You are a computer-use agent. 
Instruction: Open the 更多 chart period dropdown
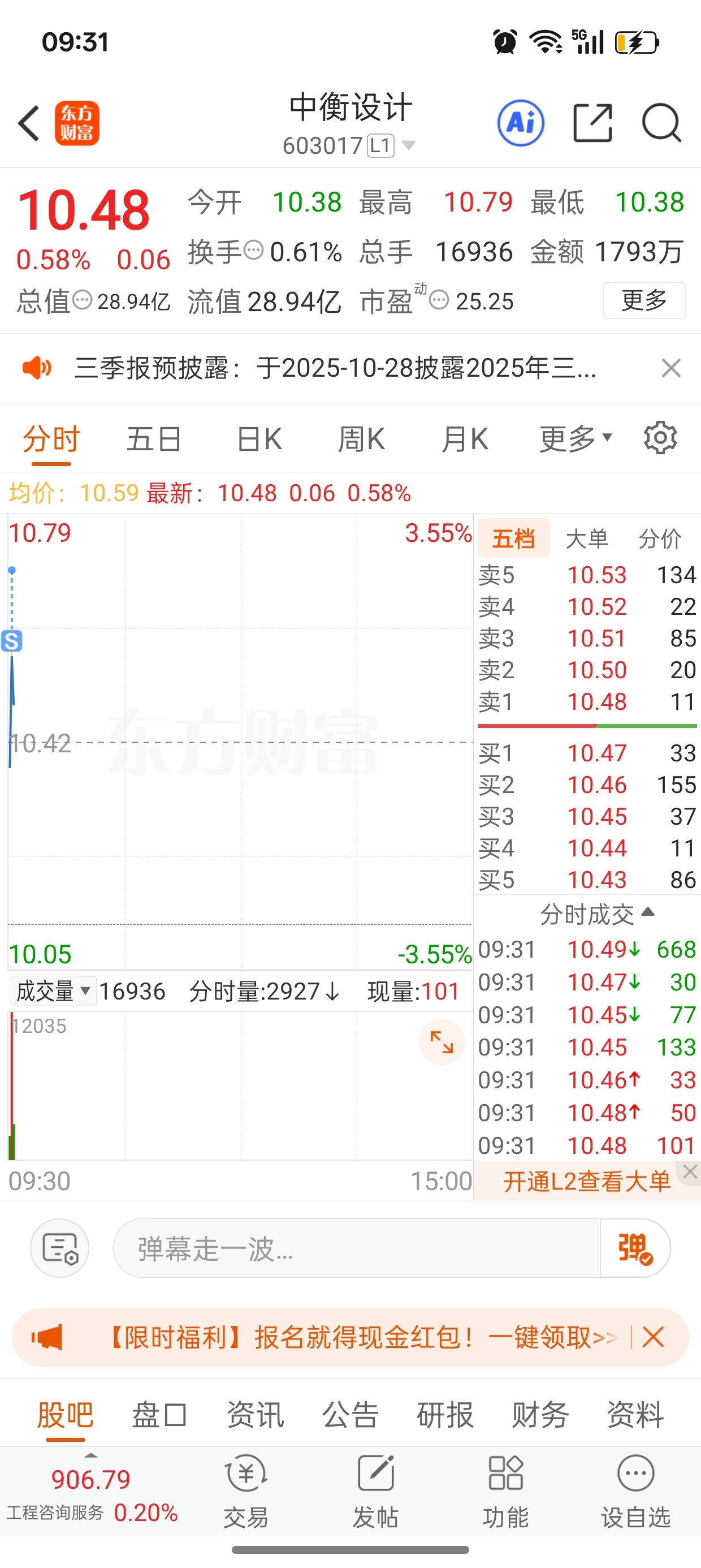coord(575,439)
